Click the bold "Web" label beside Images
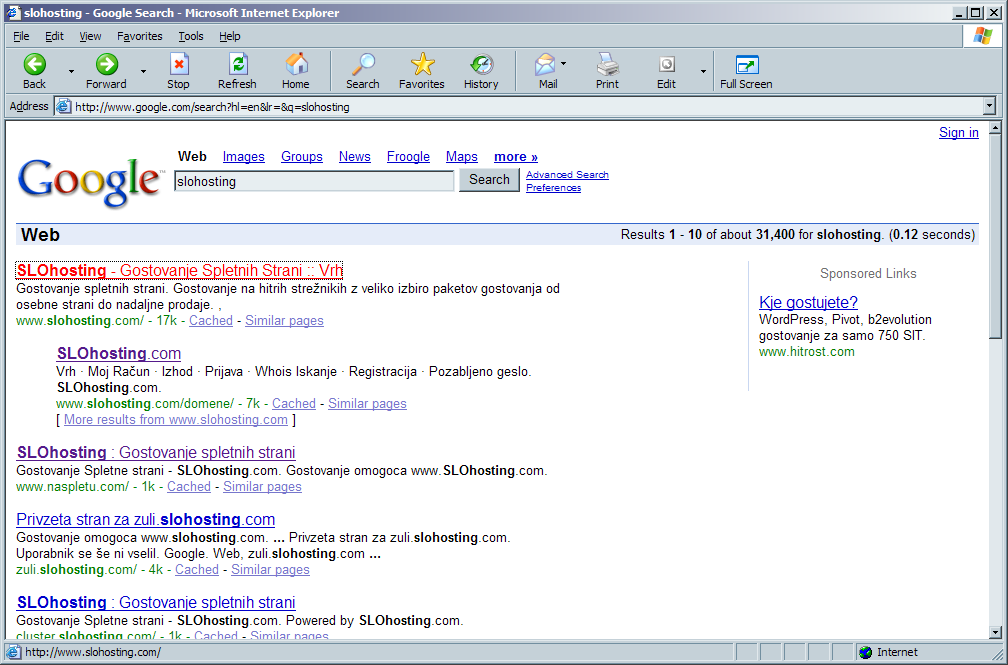This screenshot has height=665, width=1008. (192, 156)
